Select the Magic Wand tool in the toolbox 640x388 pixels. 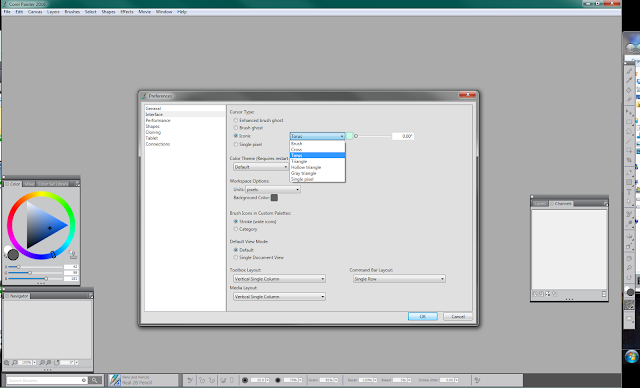[x=629, y=141]
